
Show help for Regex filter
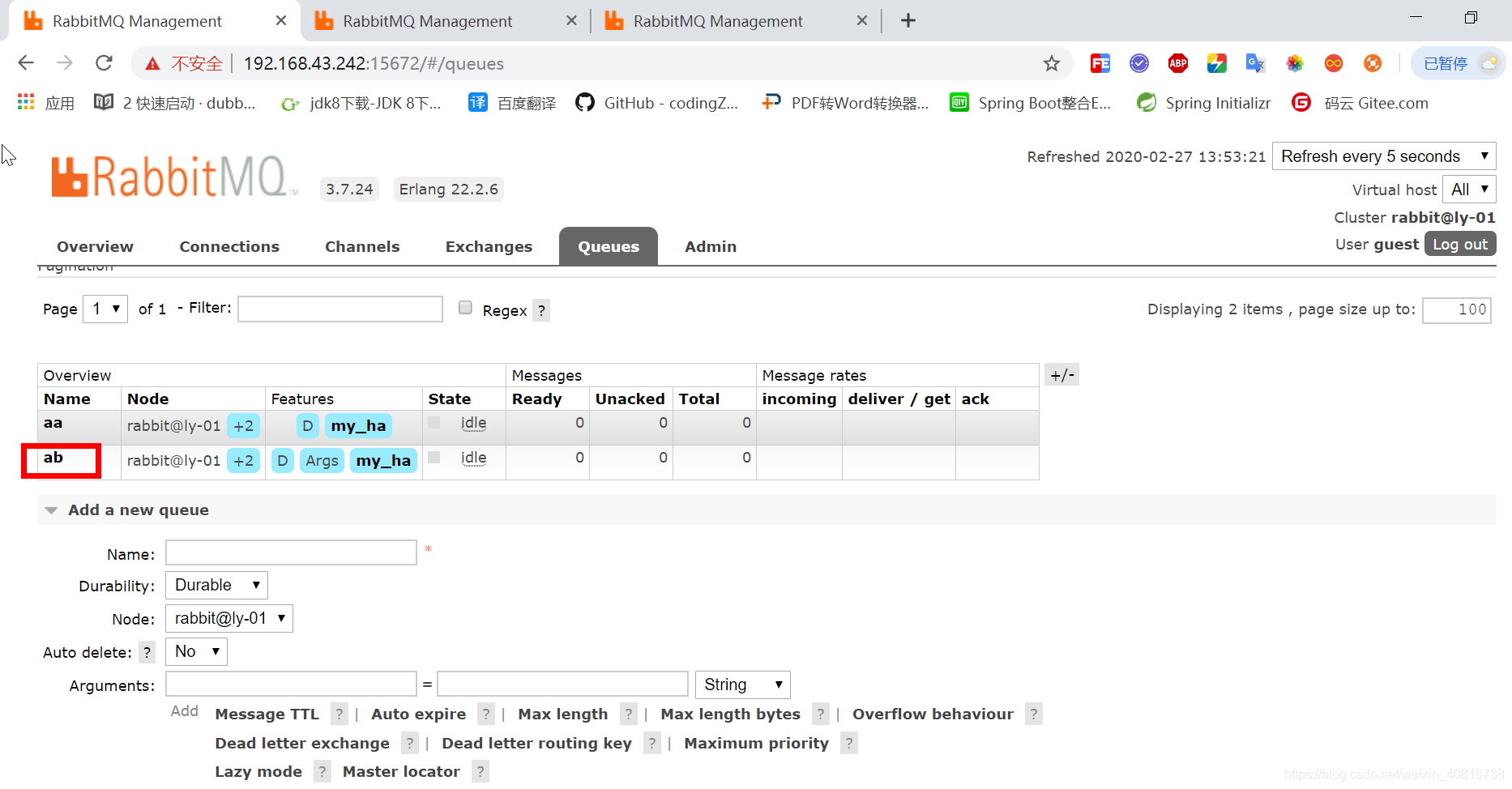click(x=541, y=310)
